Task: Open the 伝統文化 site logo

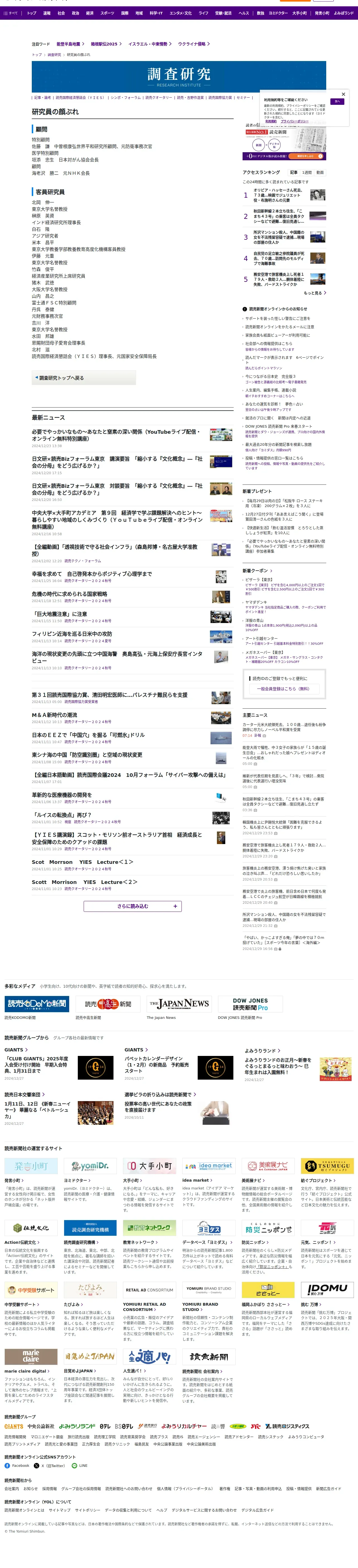Action: point(31,1228)
